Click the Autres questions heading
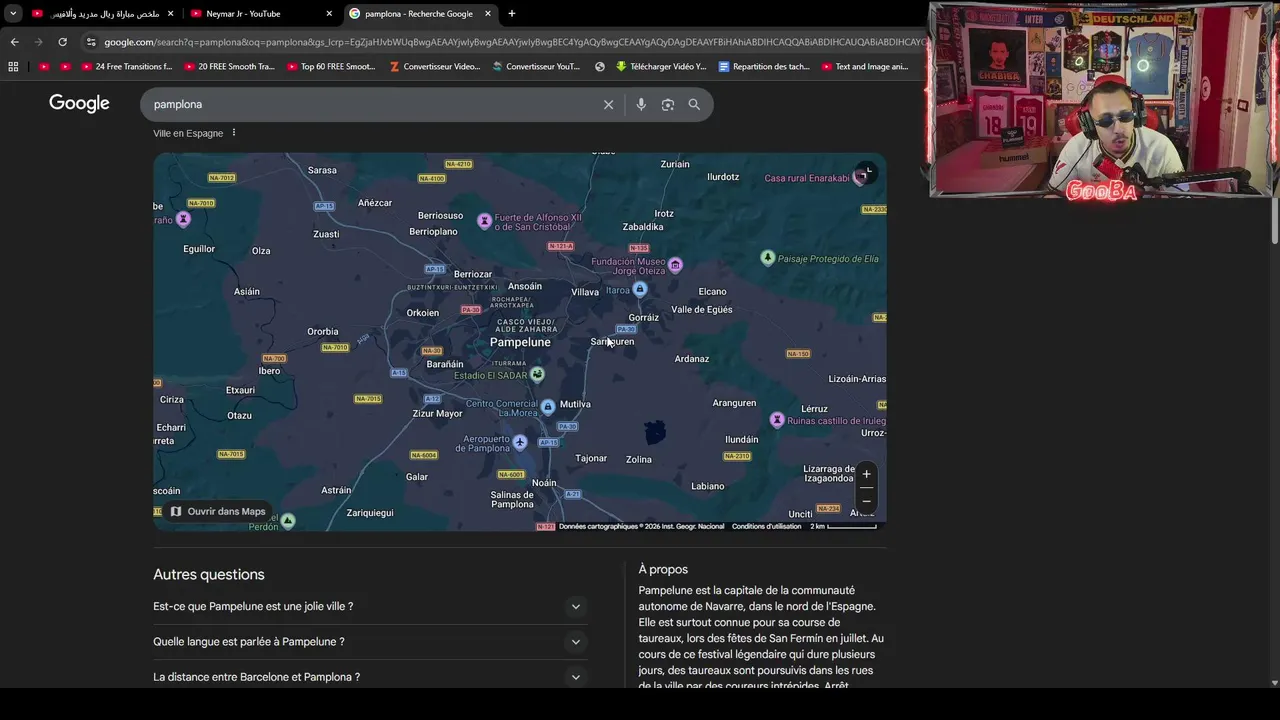Viewport: 1280px width, 720px height. (x=209, y=574)
